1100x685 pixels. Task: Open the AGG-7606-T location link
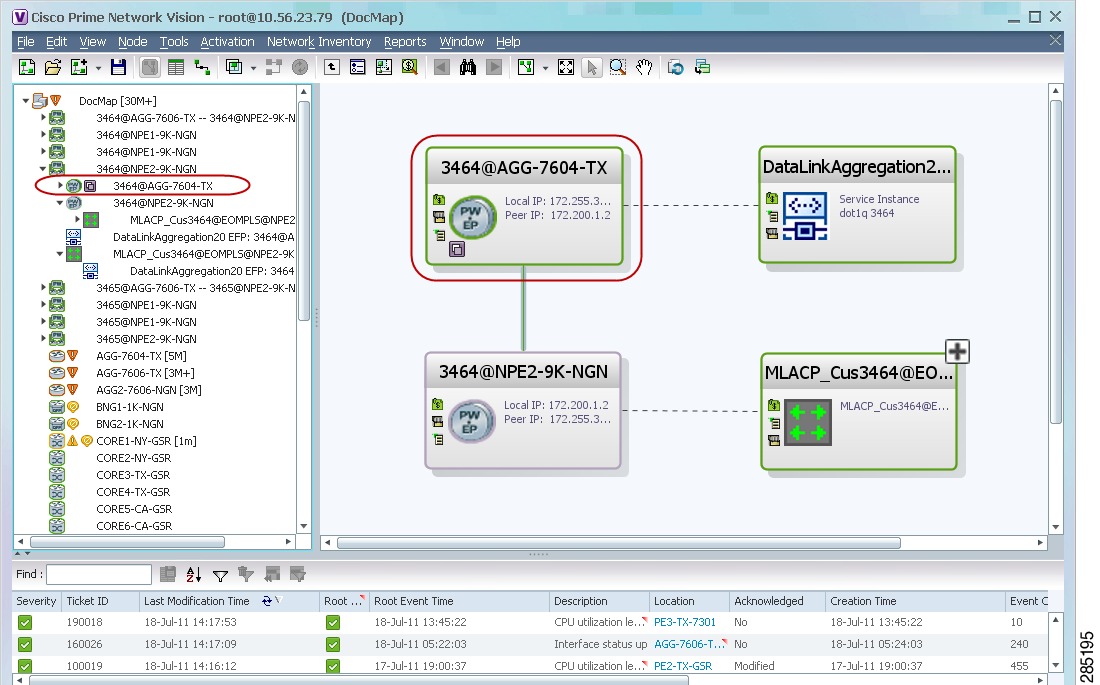click(x=688, y=644)
